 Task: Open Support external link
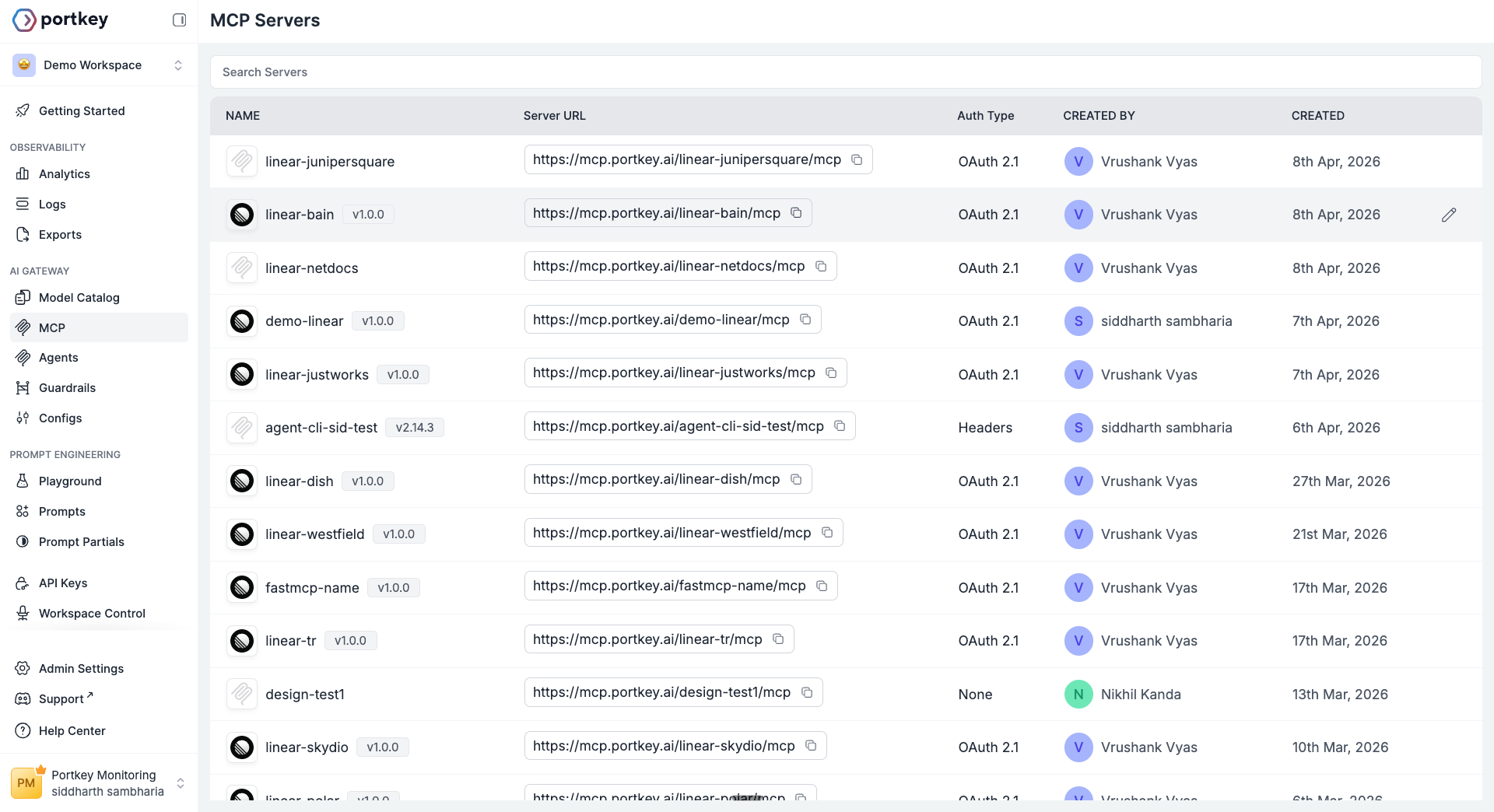coord(99,699)
